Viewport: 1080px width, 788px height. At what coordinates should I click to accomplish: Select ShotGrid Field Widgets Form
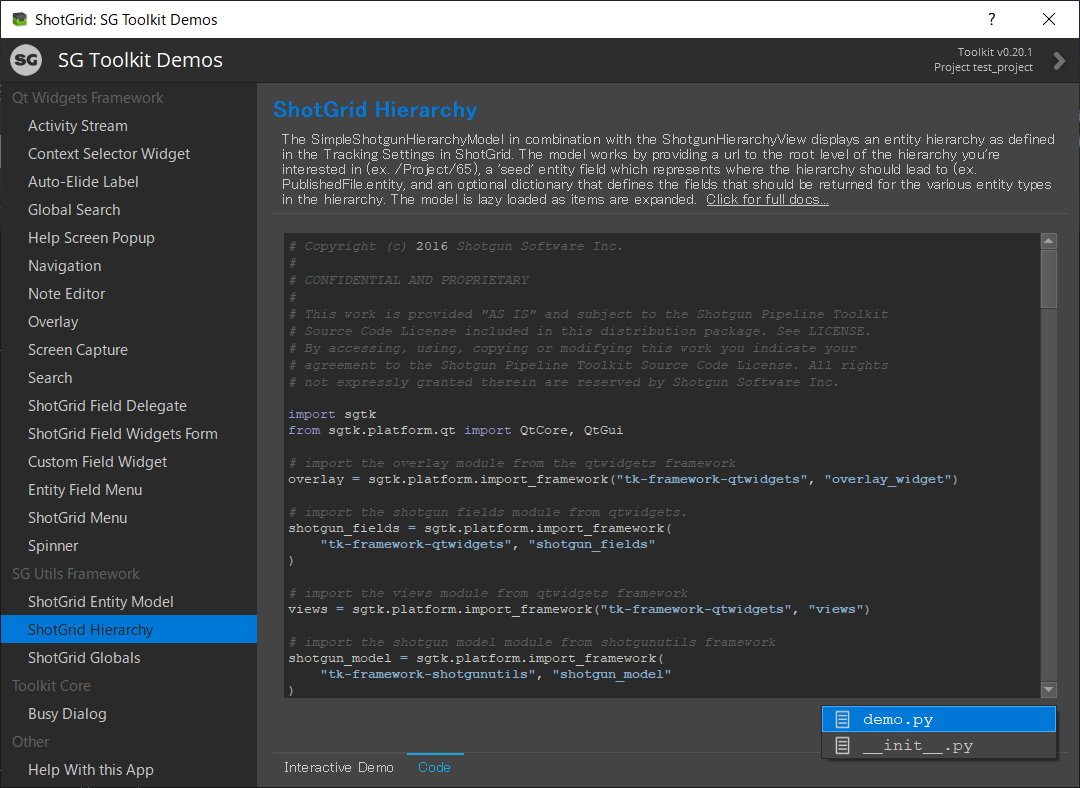click(123, 434)
